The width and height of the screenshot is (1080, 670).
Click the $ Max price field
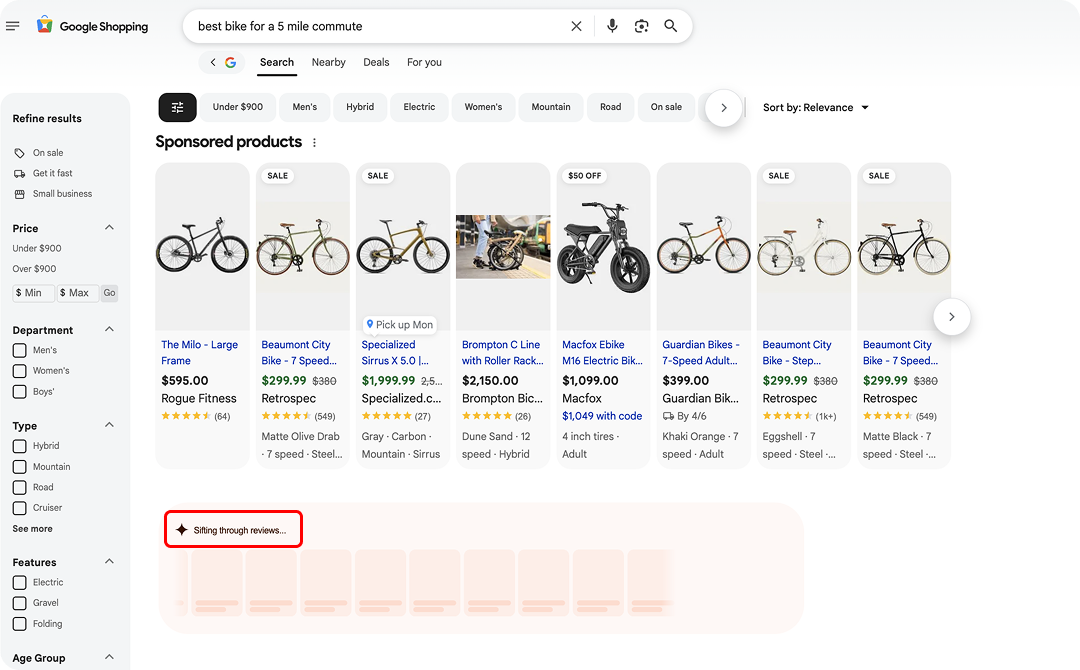(78, 293)
